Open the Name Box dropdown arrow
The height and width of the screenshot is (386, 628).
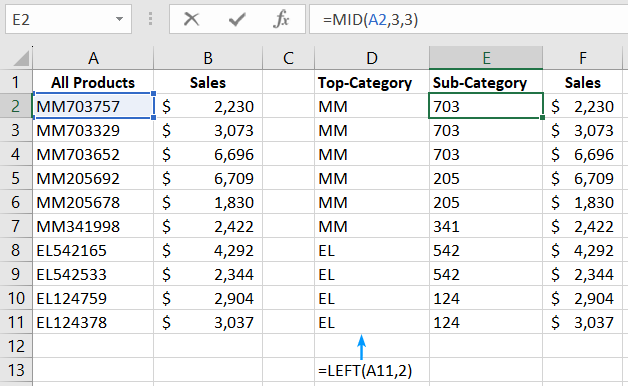tap(119, 19)
